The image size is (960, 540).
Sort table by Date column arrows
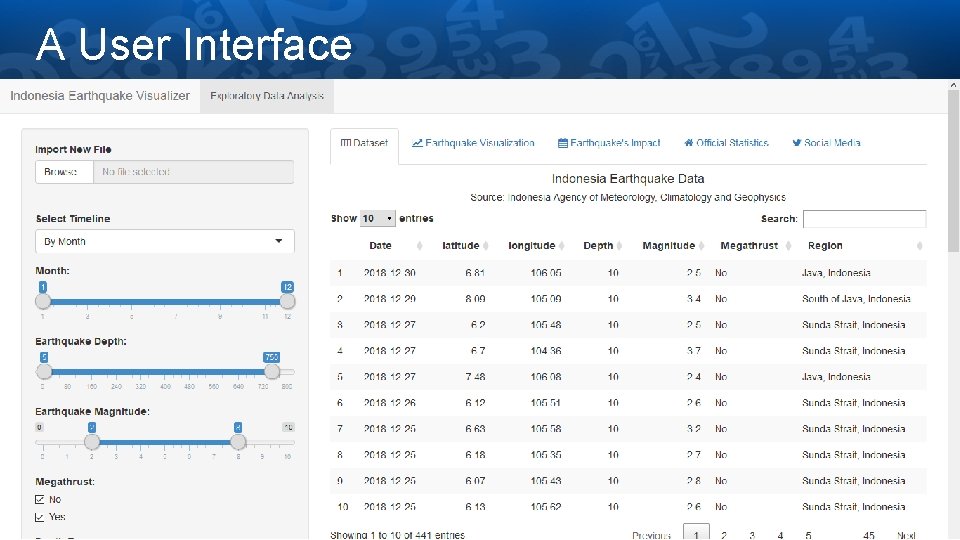[419, 246]
